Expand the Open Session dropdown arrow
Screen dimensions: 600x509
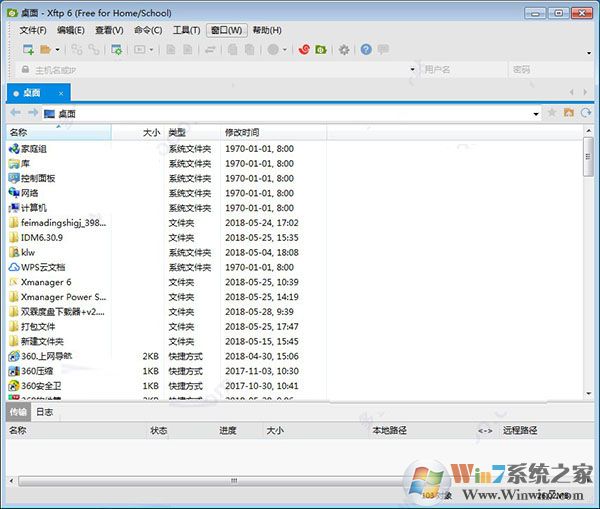point(58,49)
